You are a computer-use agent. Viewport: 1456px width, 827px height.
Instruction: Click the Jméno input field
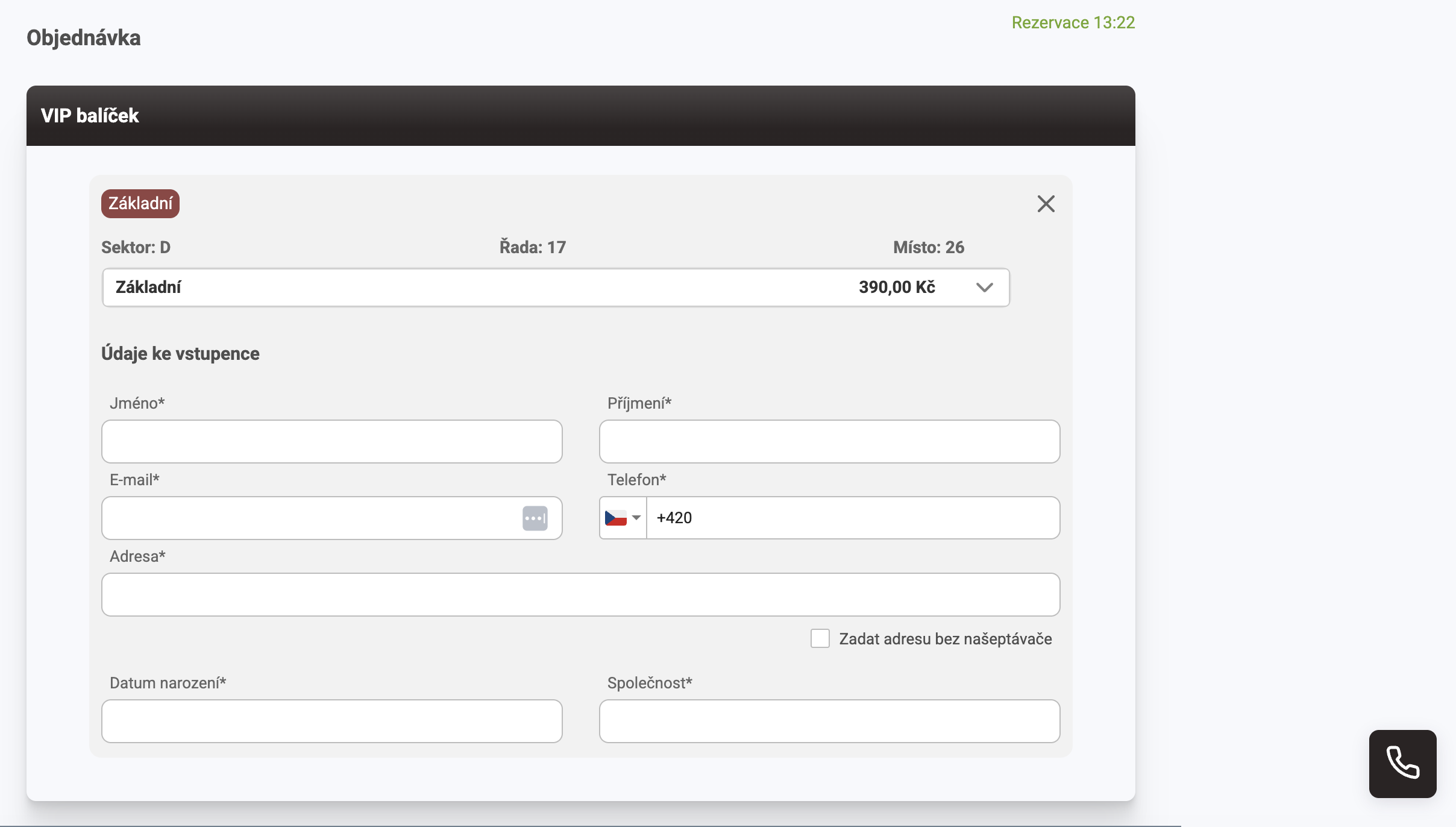click(331, 441)
